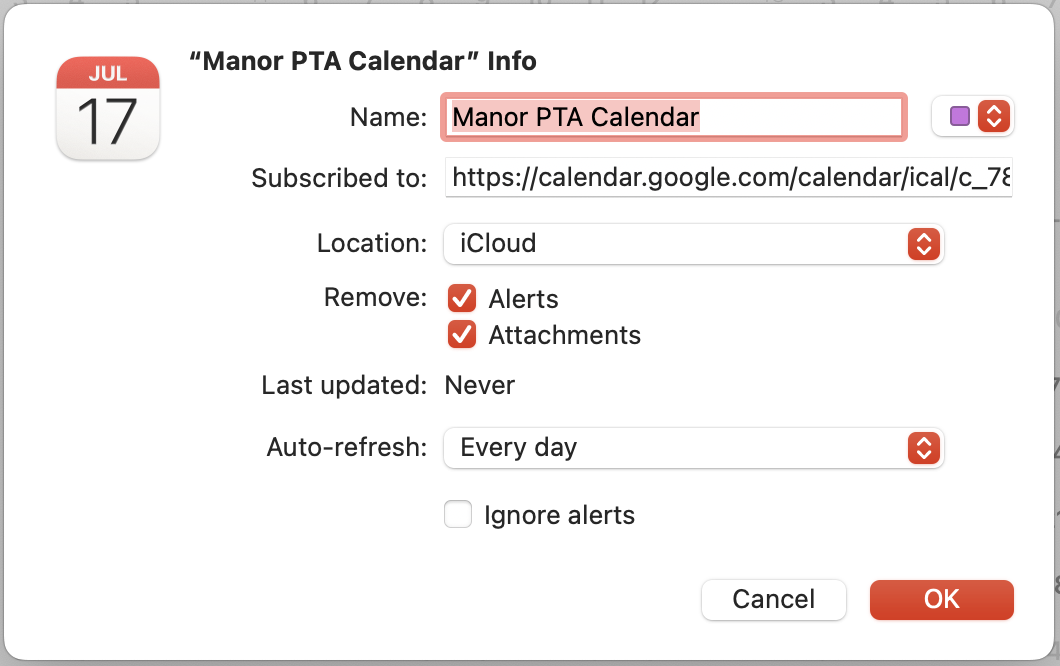Viewport: 1060px width, 666px height.
Task: Click the checkmark icon beside Attachments
Action: [x=461, y=335]
